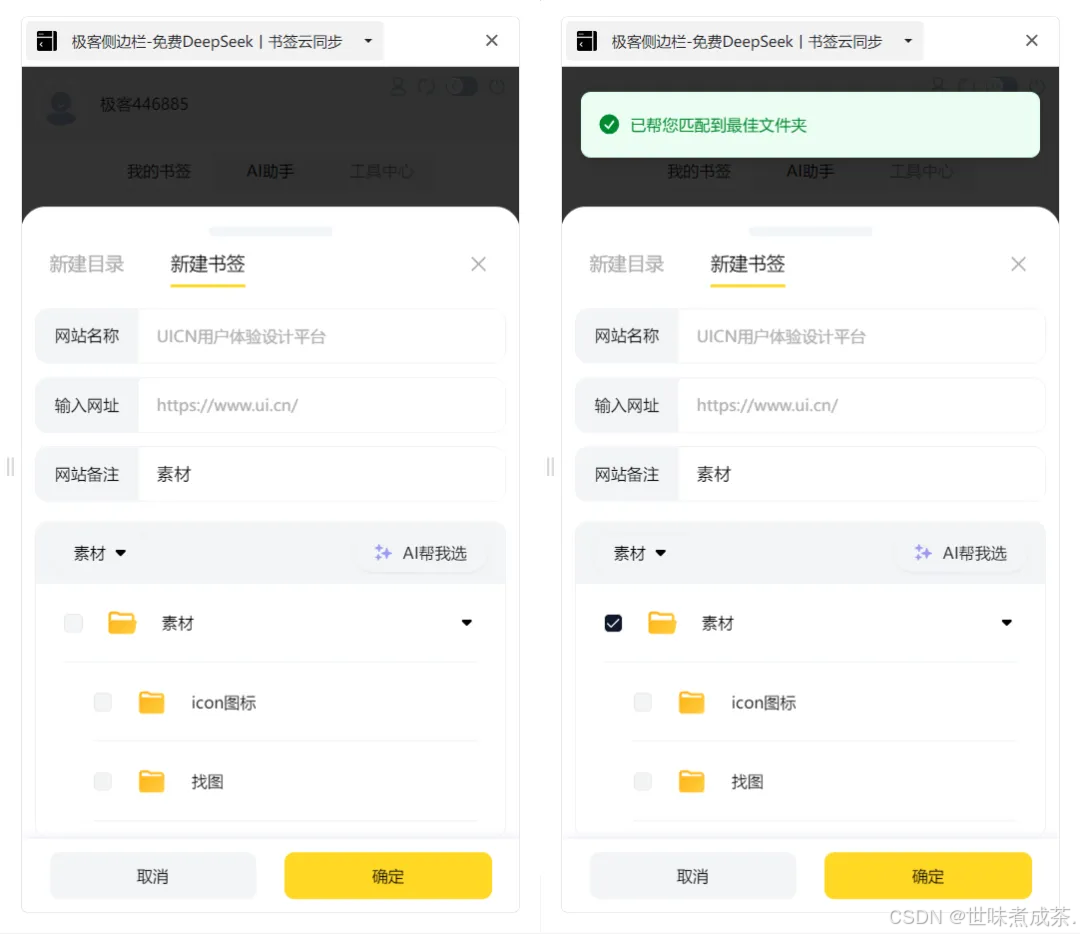Click 取消 button in left panel
Screen dimensions: 1080x934
pyautogui.click(x=153, y=875)
